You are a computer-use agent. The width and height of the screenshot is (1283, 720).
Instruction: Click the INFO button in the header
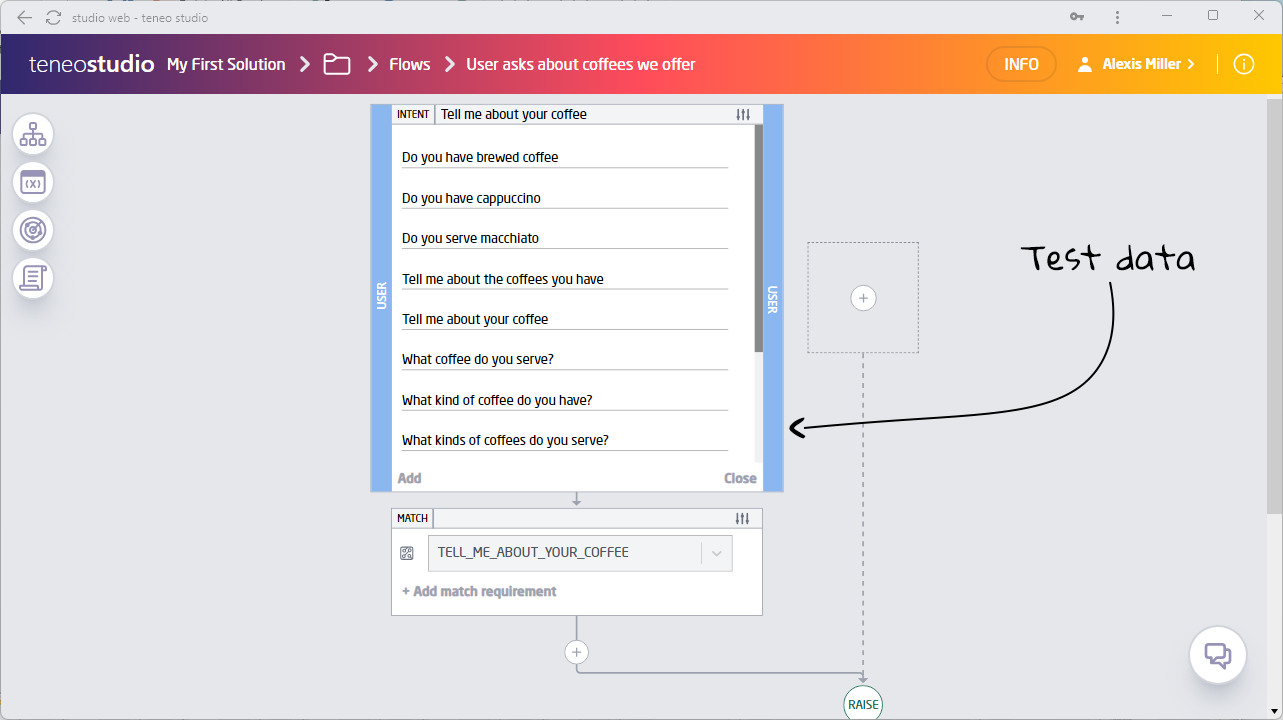coord(1021,63)
